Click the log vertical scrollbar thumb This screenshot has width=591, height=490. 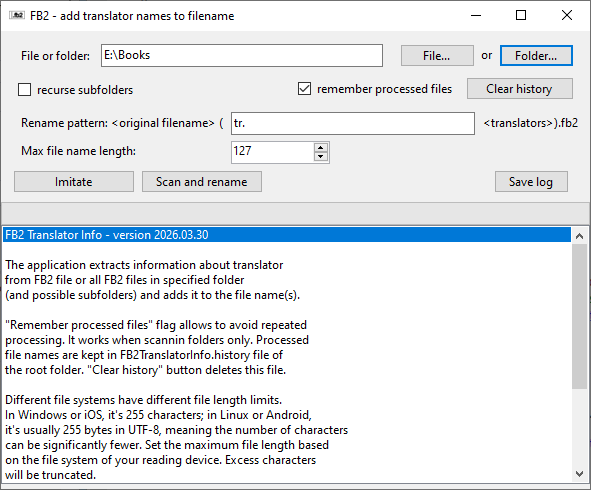pos(580,316)
